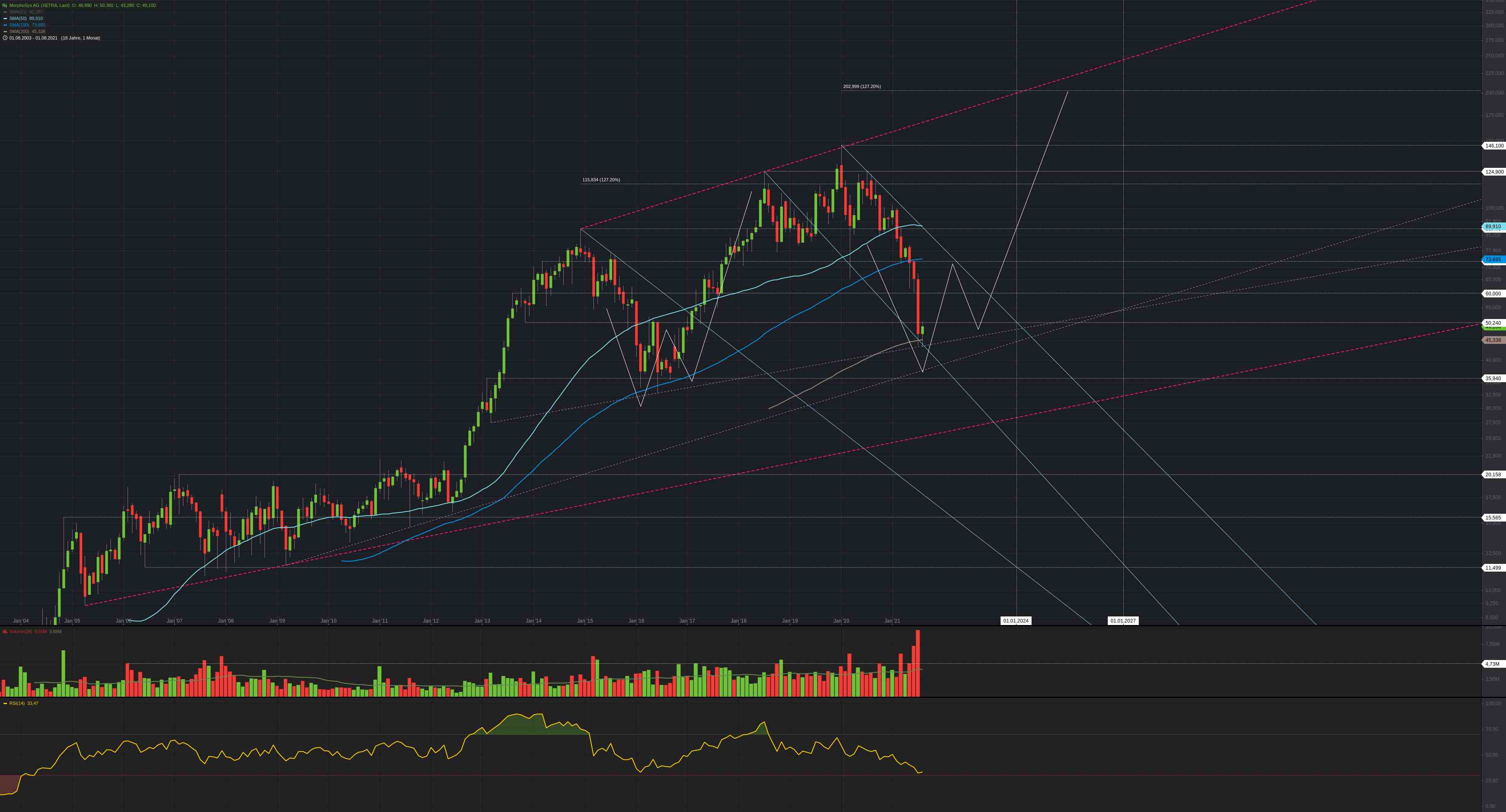This screenshot has height=812, width=1506.
Task: Click the SMA(200) line icon in the legend
Action: click(5, 31)
